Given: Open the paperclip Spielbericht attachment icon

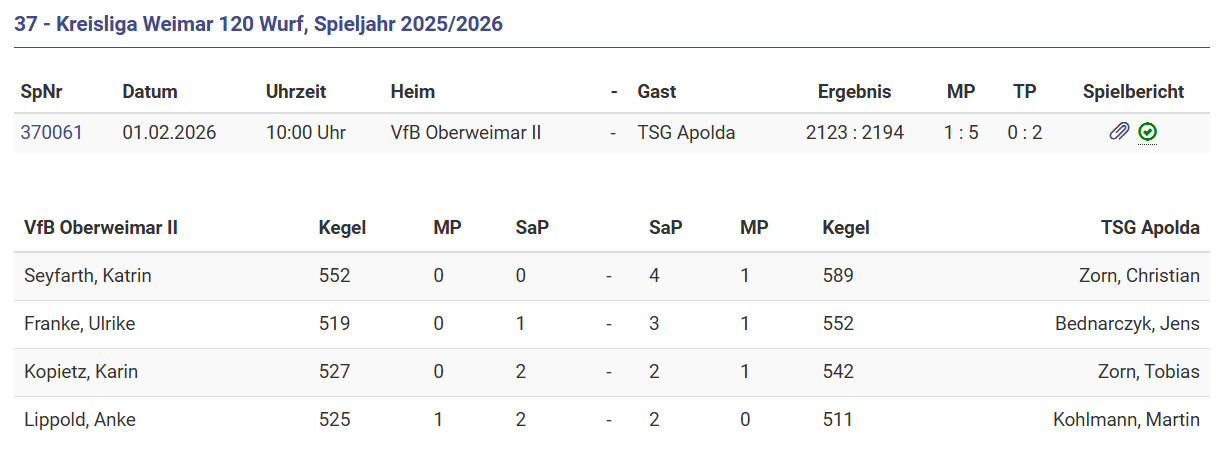Looking at the screenshot, I should [x=1119, y=132].
